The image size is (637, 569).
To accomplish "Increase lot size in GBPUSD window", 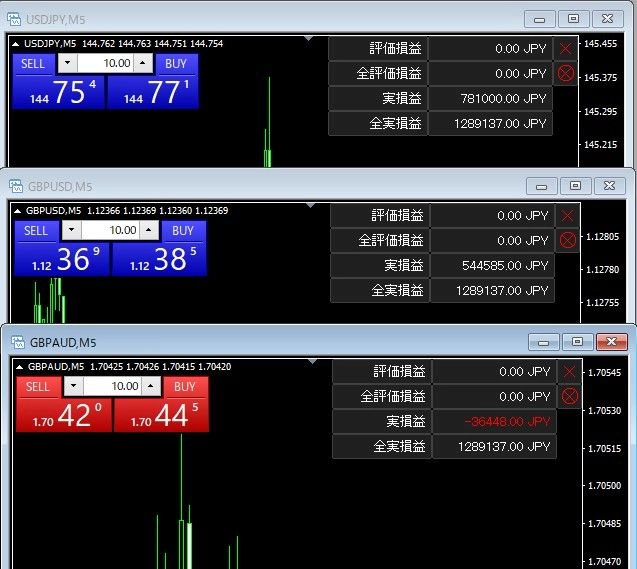I will [149, 230].
